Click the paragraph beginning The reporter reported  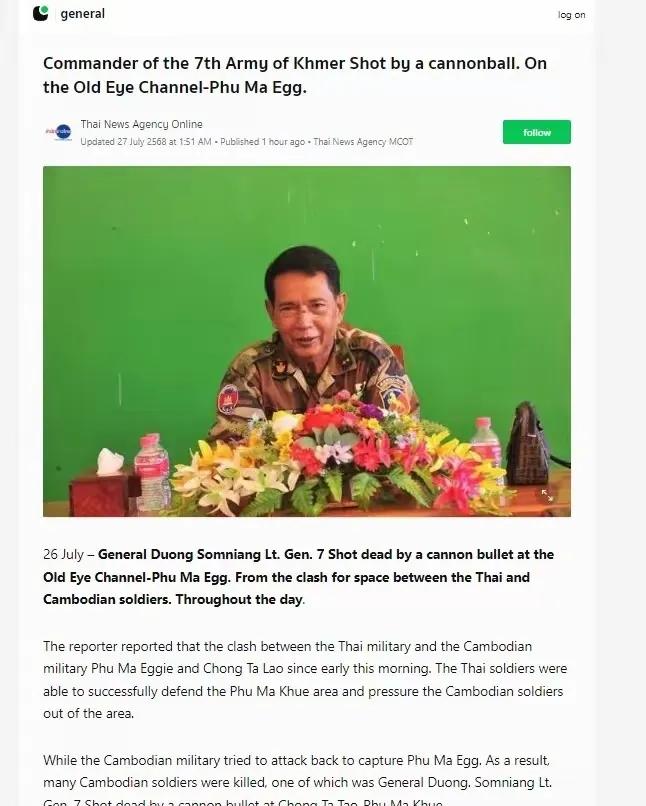(x=305, y=680)
